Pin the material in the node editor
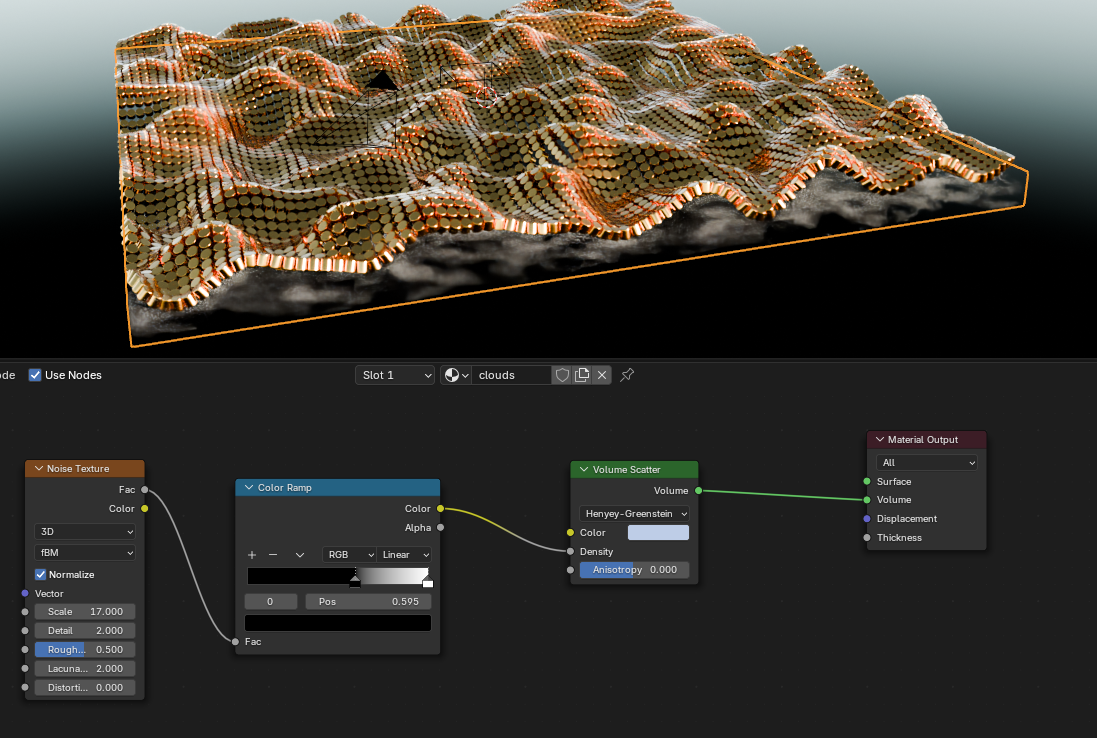 coord(627,375)
